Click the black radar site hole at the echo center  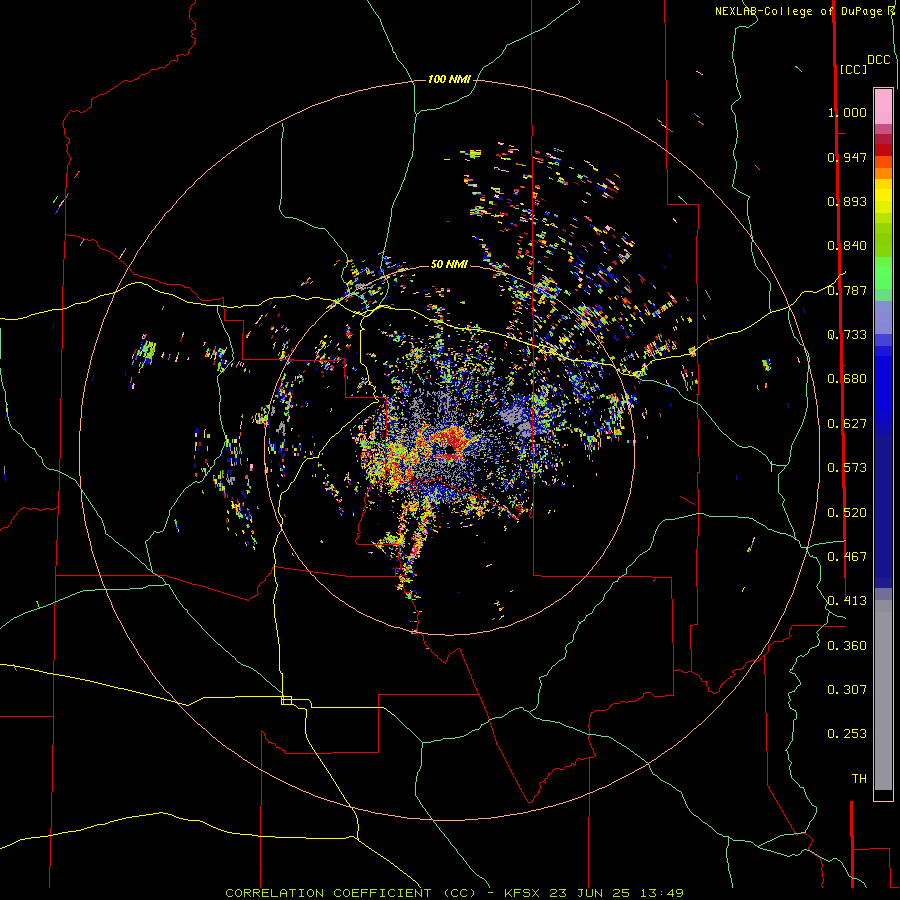click(449, 448)
